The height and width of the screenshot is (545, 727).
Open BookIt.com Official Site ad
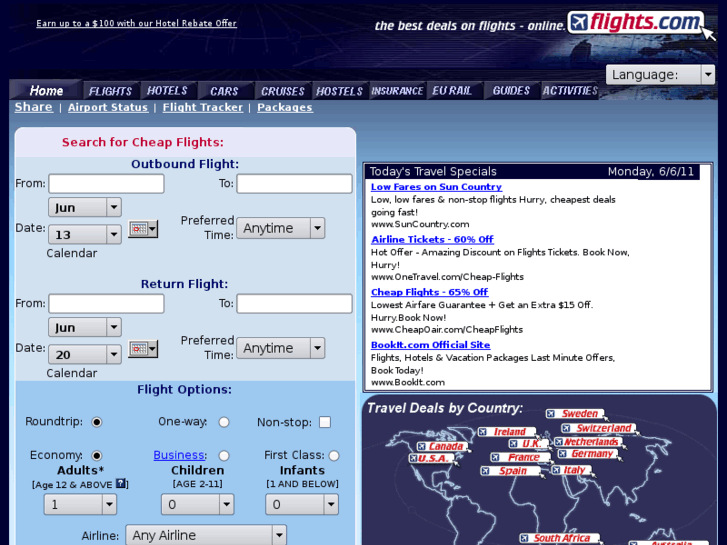click(430, 345)
